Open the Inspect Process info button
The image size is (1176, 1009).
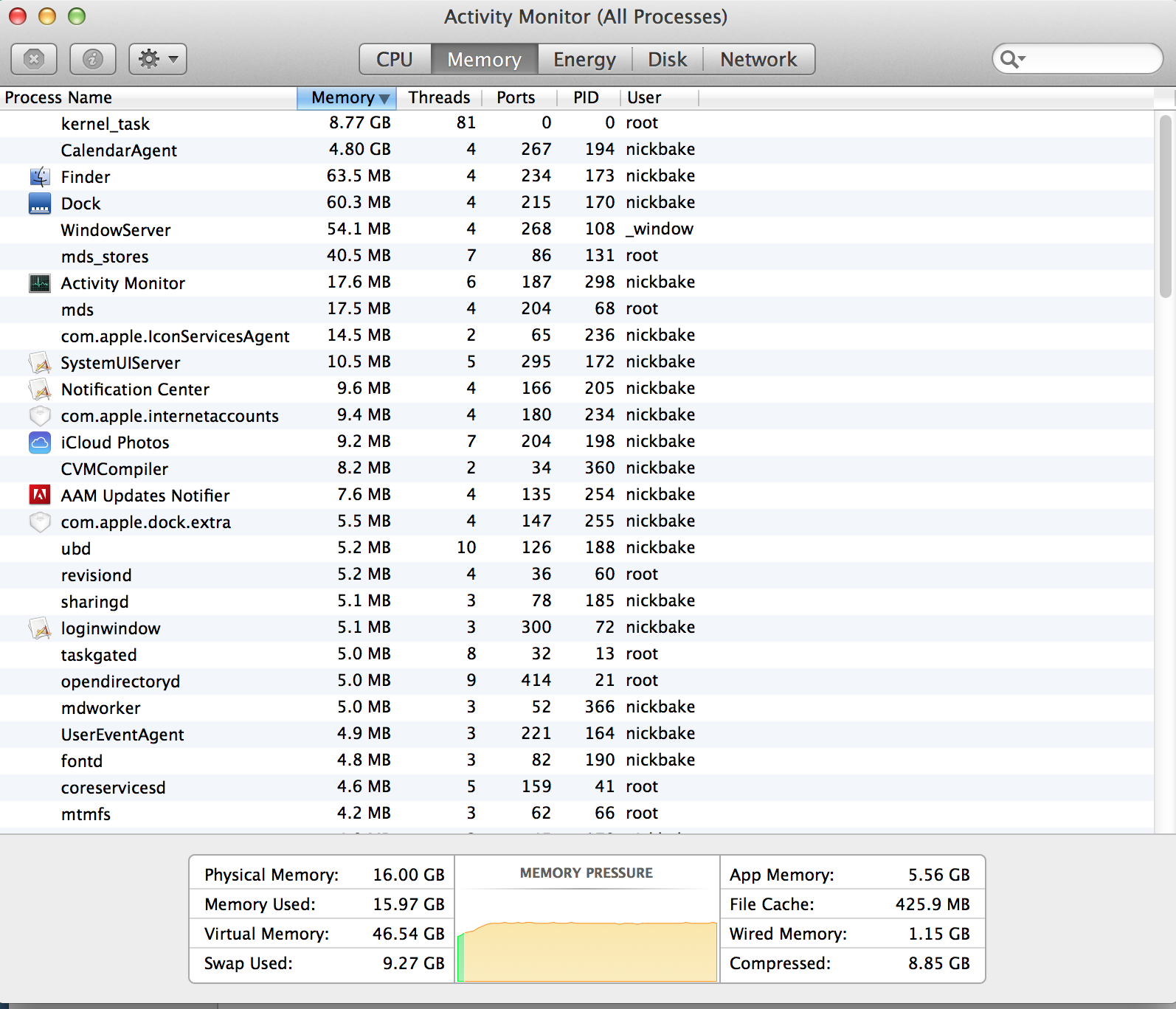click(93, 59)
